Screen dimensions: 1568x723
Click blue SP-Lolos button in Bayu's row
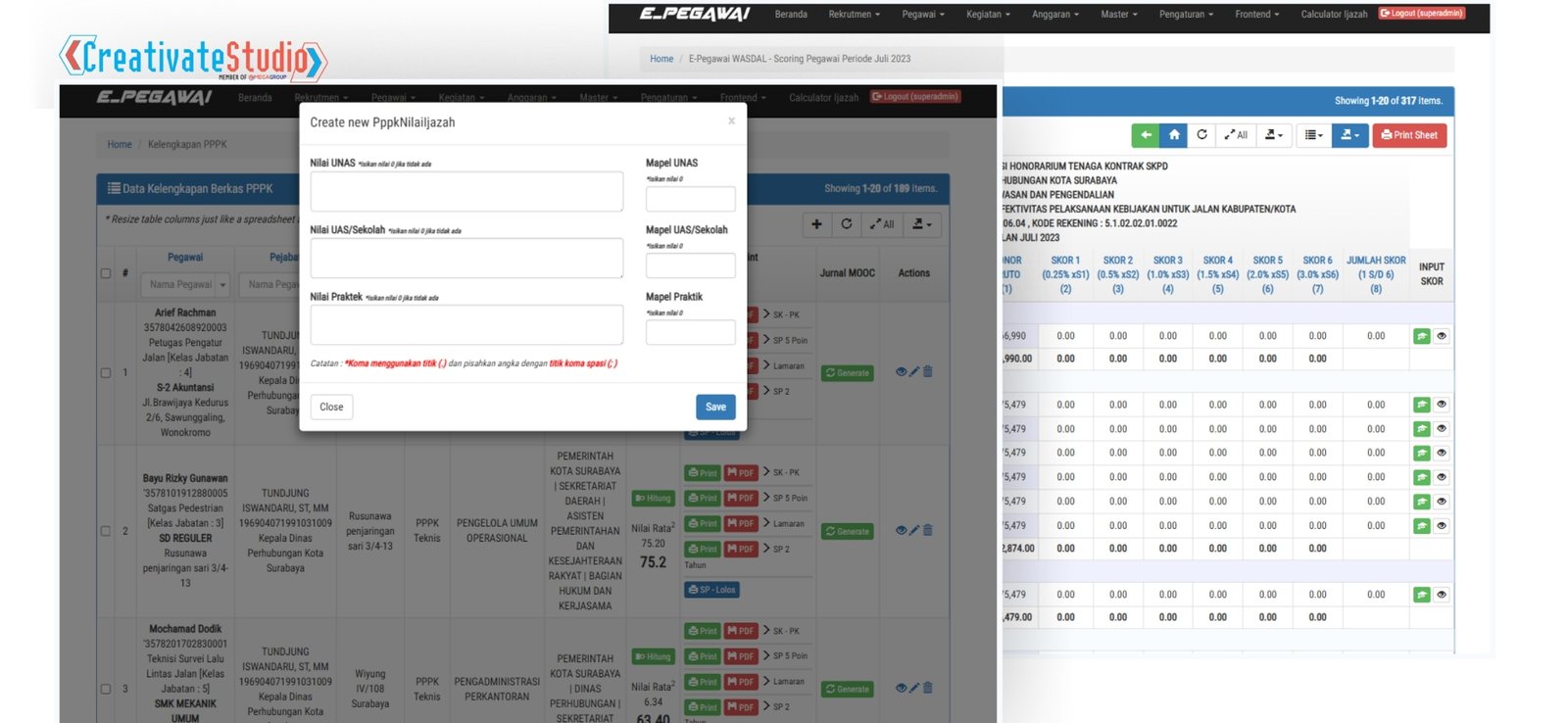(x=711, y=590)
